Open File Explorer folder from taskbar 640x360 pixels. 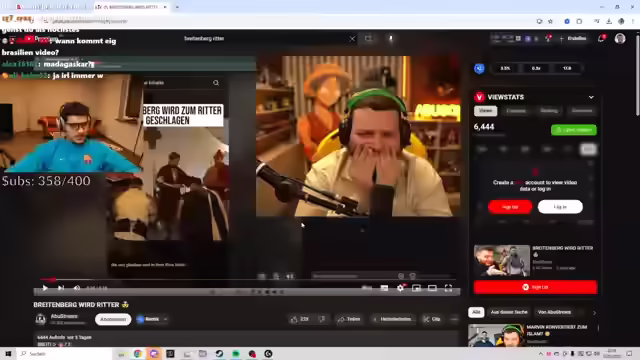pos(203,353)
